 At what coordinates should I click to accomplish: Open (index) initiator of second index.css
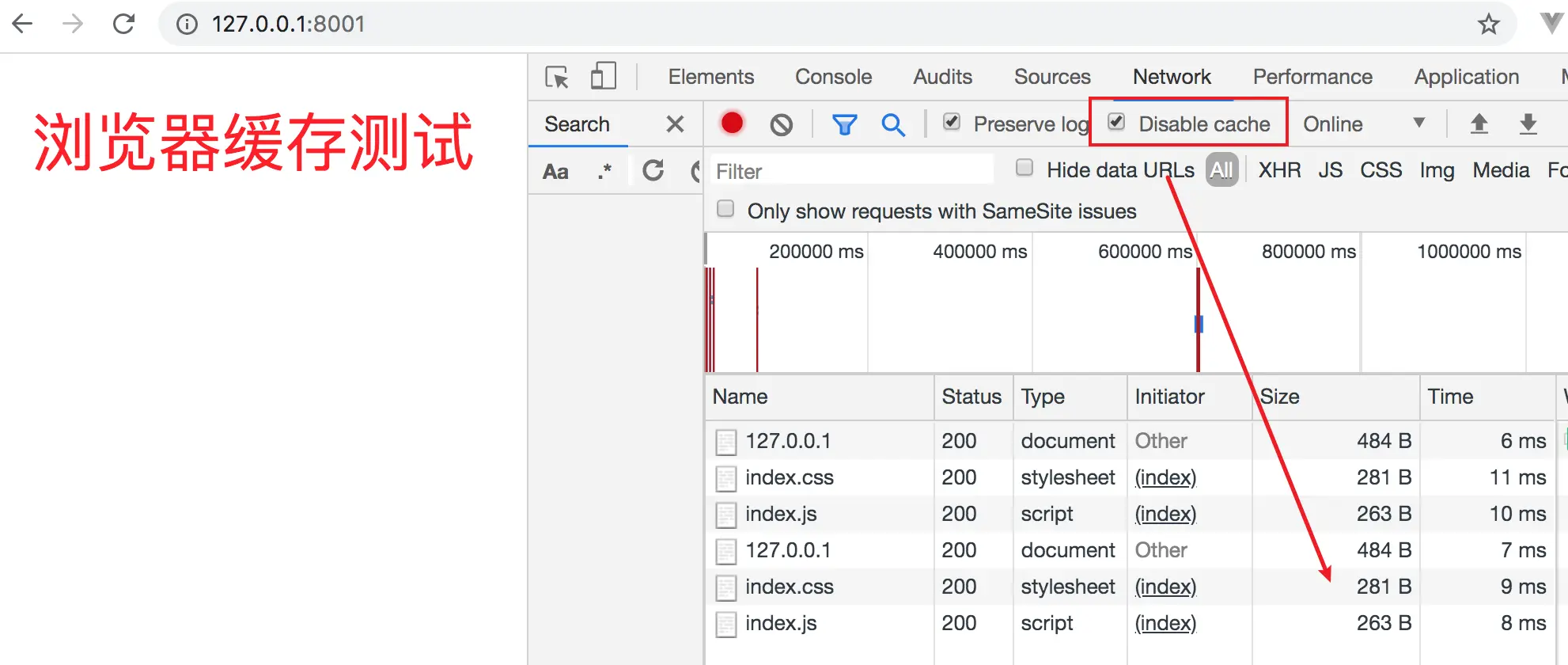click(x=1165, y=587)
